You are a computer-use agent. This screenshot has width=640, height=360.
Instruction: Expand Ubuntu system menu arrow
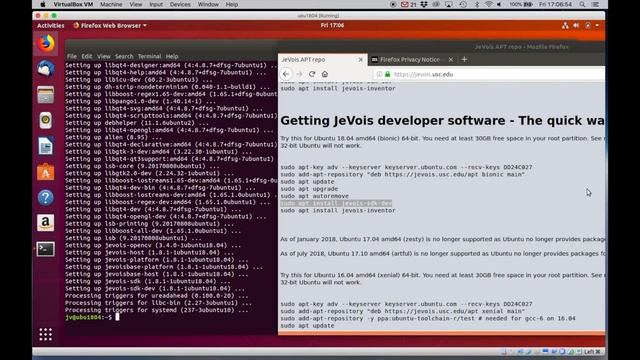[x=597, y=26]
